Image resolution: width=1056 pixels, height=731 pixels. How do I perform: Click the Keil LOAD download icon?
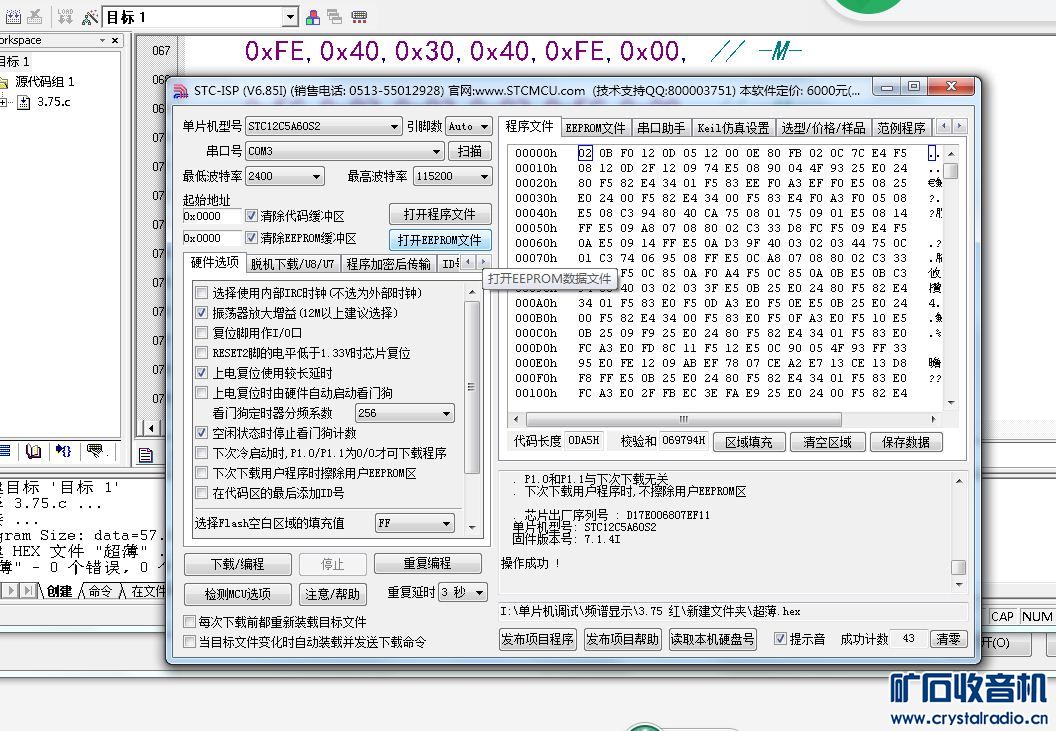point(65,17)
